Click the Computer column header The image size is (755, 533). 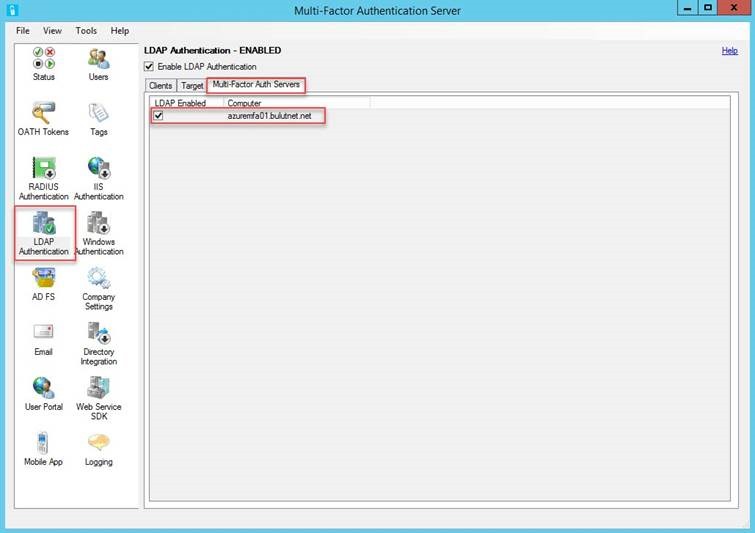pos(297,103)
